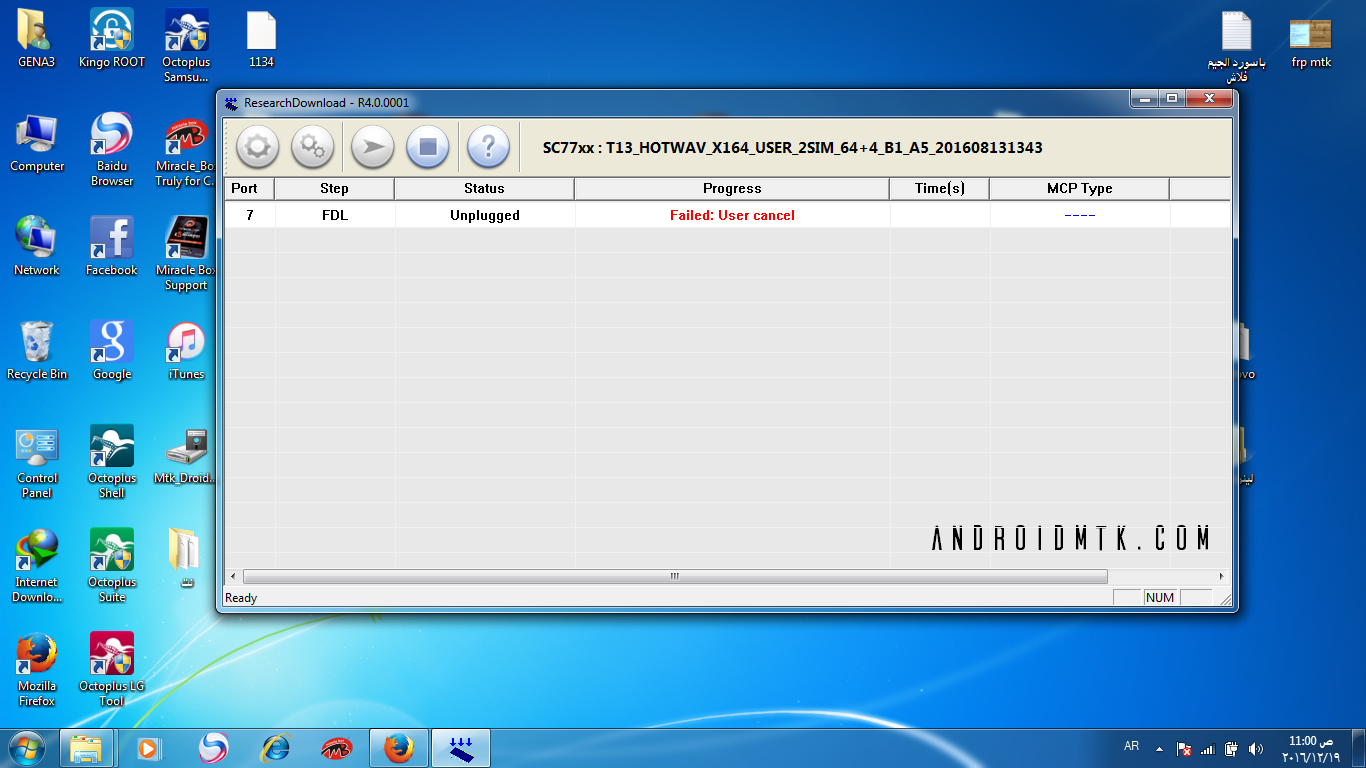This screenshot has height=768, width=1366.
Task: Select the Facebook desktop shortcut
Action: (x=112, y=246)
